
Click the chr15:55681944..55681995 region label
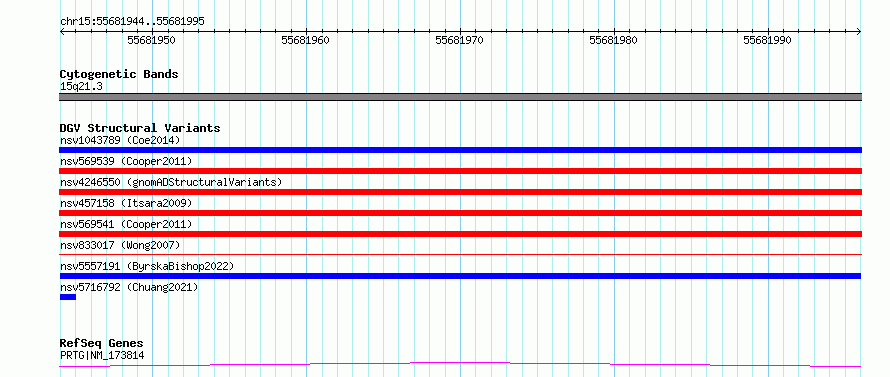pos(132,22)
